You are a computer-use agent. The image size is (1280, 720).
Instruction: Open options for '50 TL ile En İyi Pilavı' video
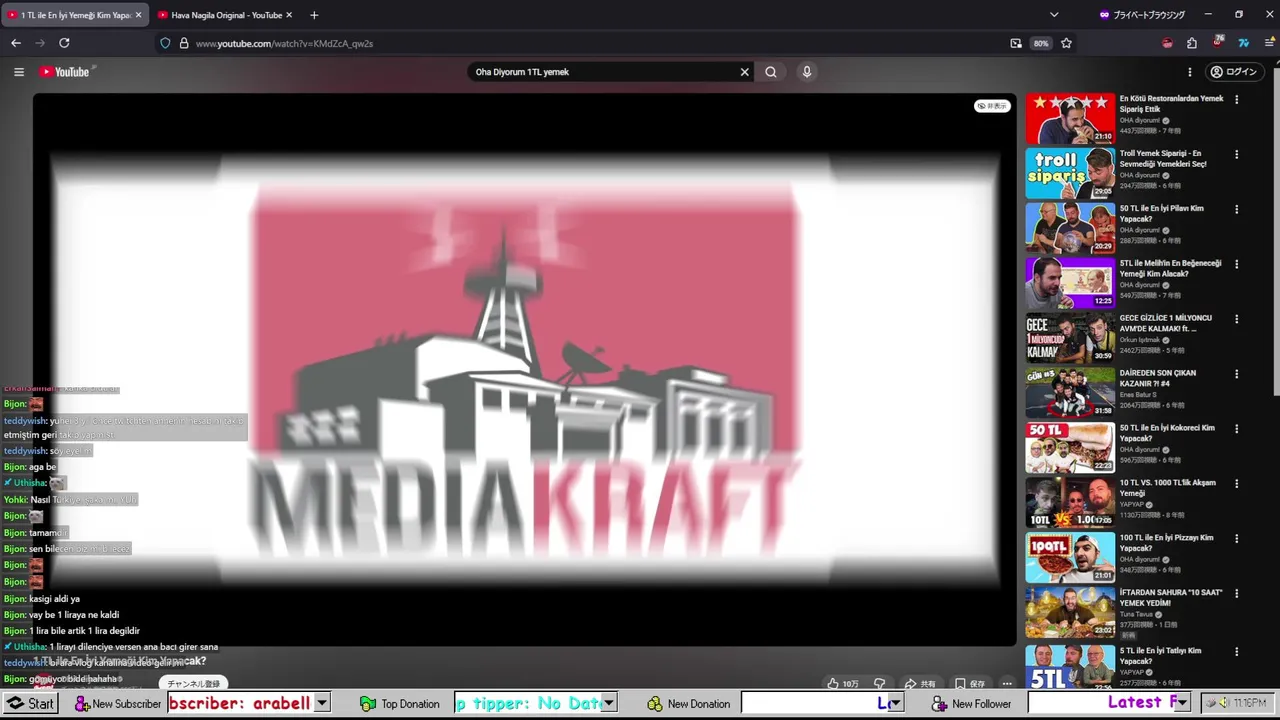pyautogui.click(x=1236, y=210)
